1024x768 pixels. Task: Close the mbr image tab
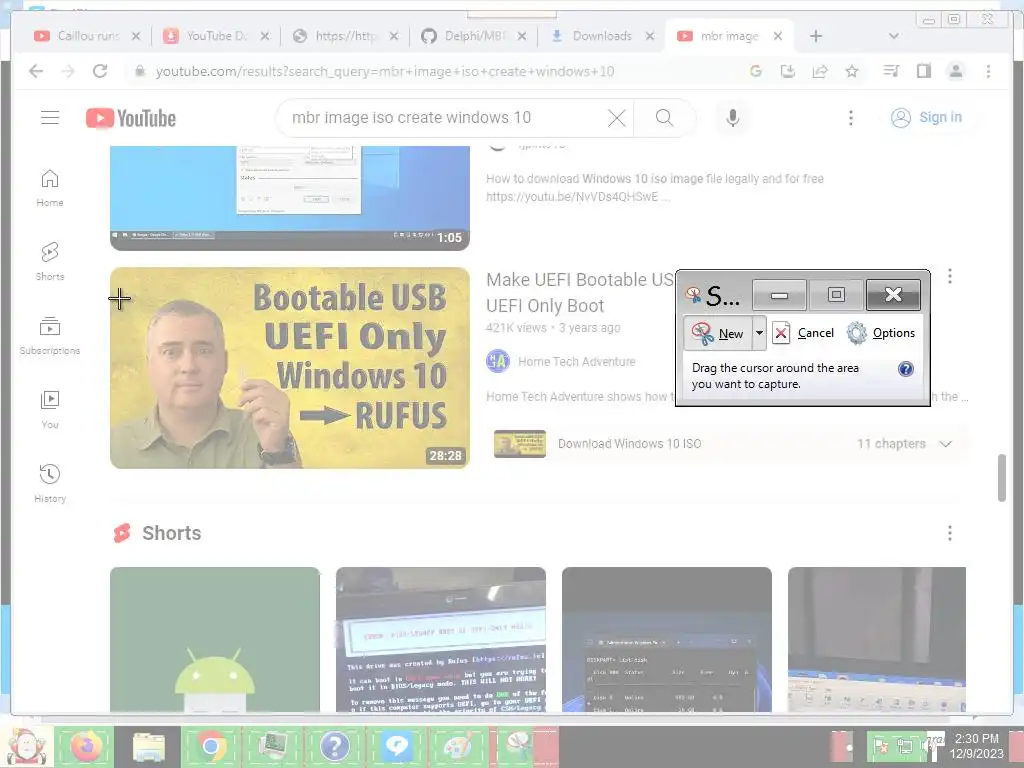(x=777, y=36)
